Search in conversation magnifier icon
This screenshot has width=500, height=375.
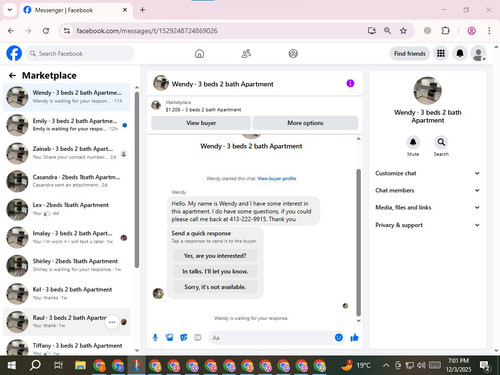coord(441,142)
